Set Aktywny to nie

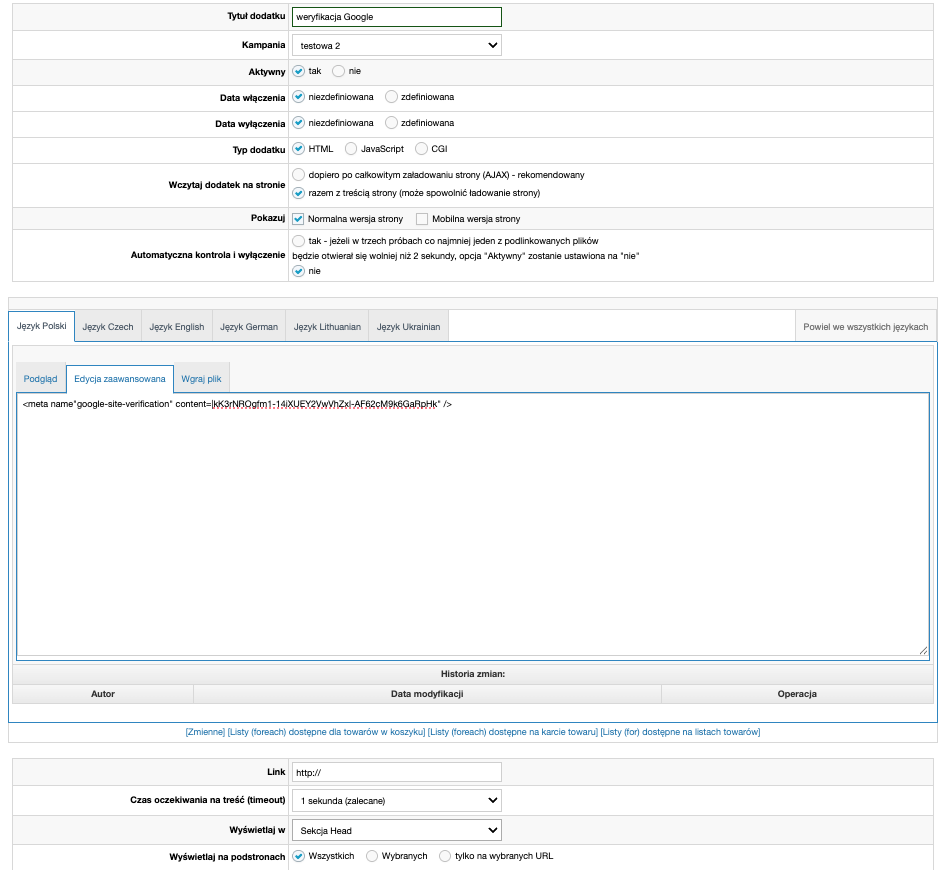tap(339, 71)
